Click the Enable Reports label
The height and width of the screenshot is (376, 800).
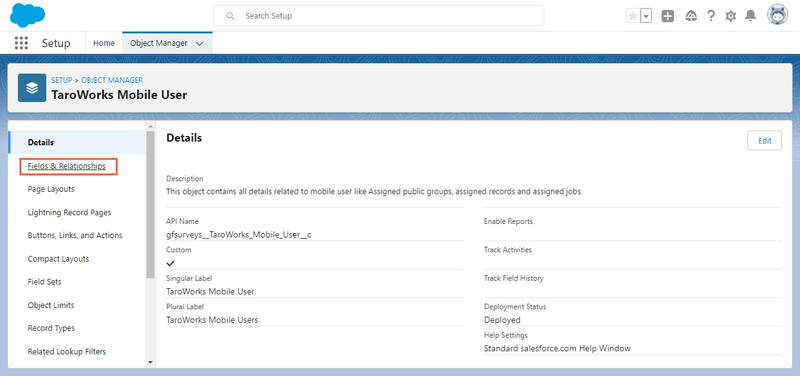point(508,221)
